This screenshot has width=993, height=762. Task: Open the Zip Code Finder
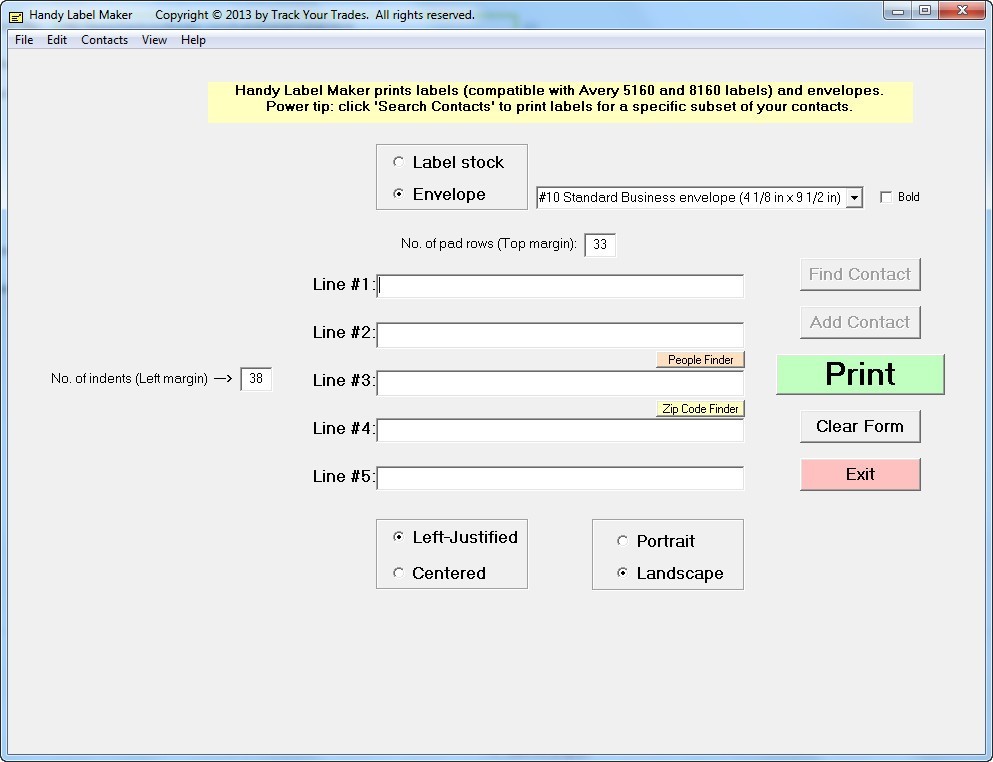tap(699, 408)
